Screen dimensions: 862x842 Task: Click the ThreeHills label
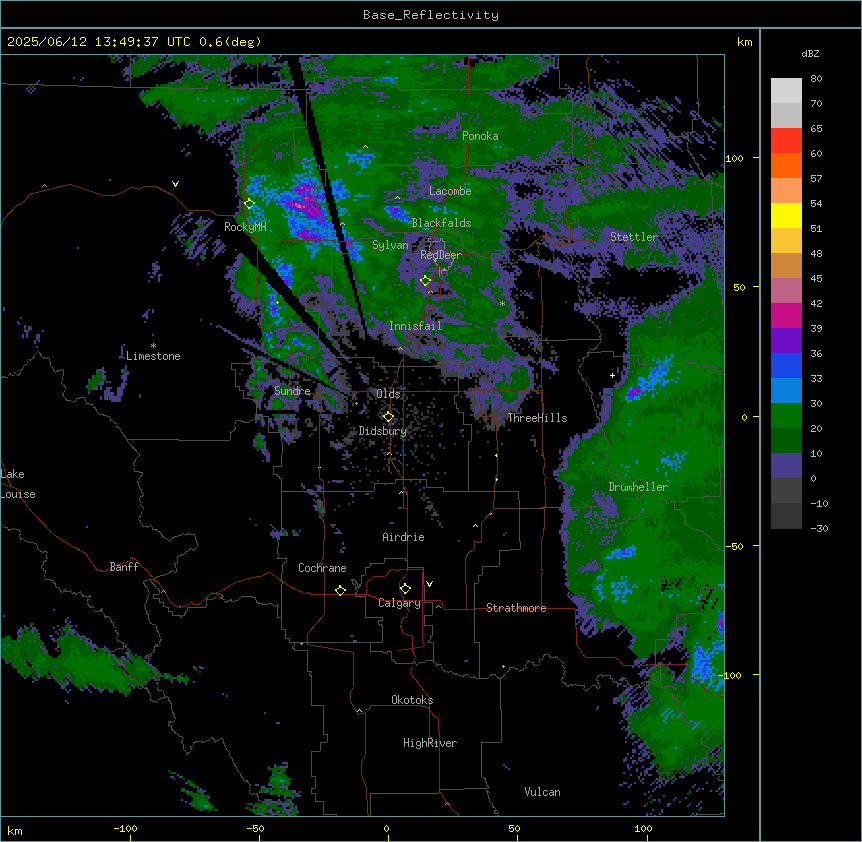[537, 418]
